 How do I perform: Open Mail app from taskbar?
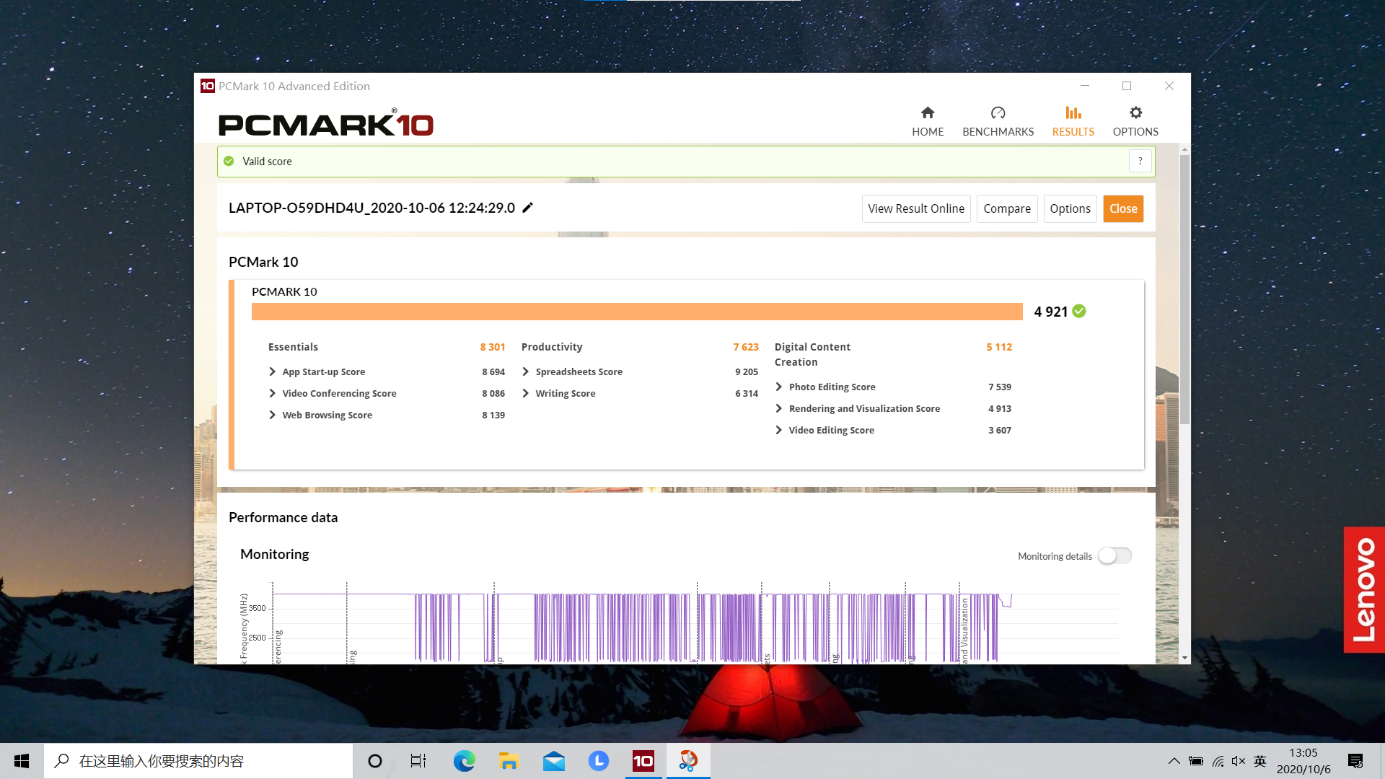pyautogui.click(x=553, y=761)
